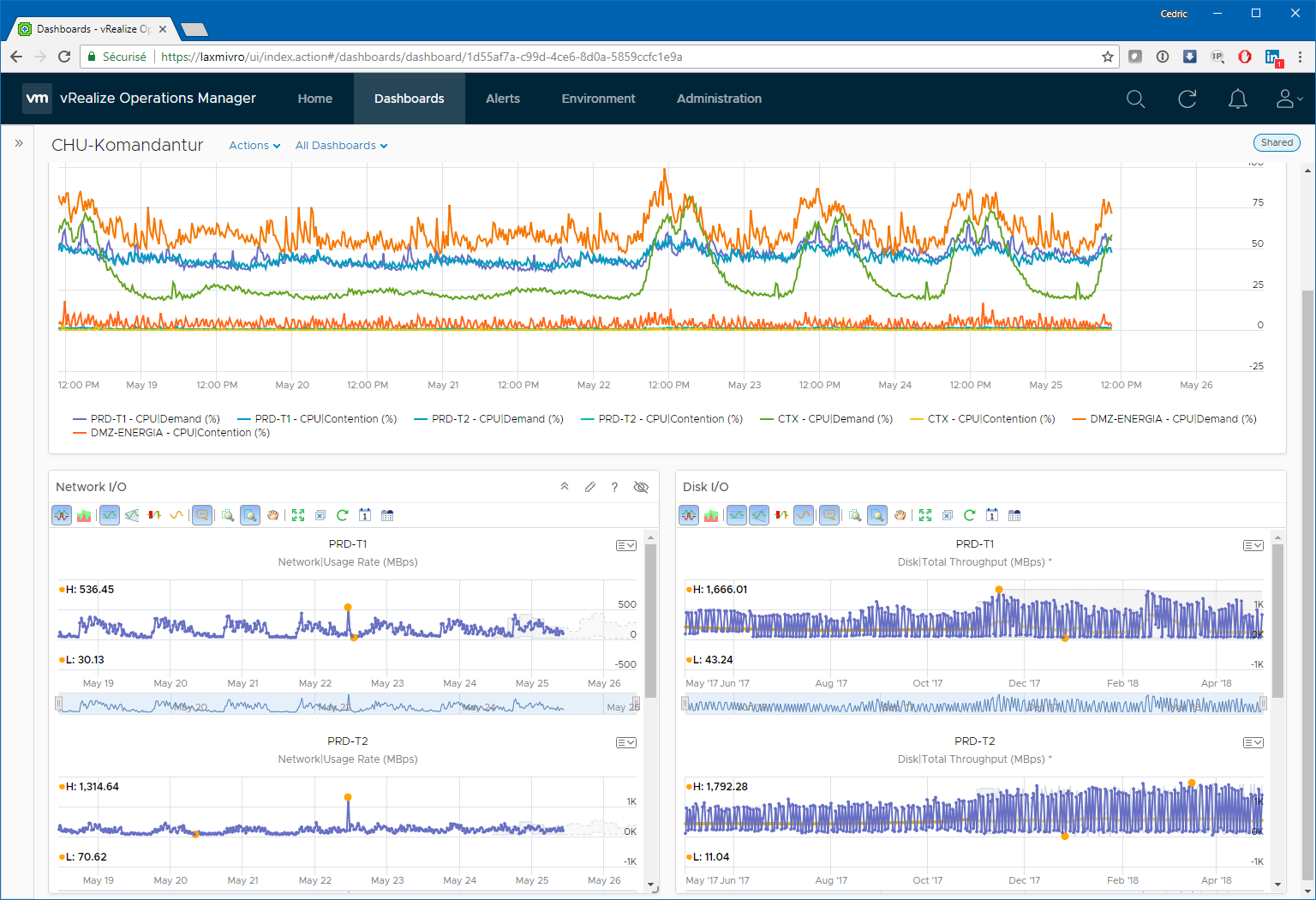Click the search magnifier icon in top navigation
This screenshot has height=900, width=1316.
1135,99
